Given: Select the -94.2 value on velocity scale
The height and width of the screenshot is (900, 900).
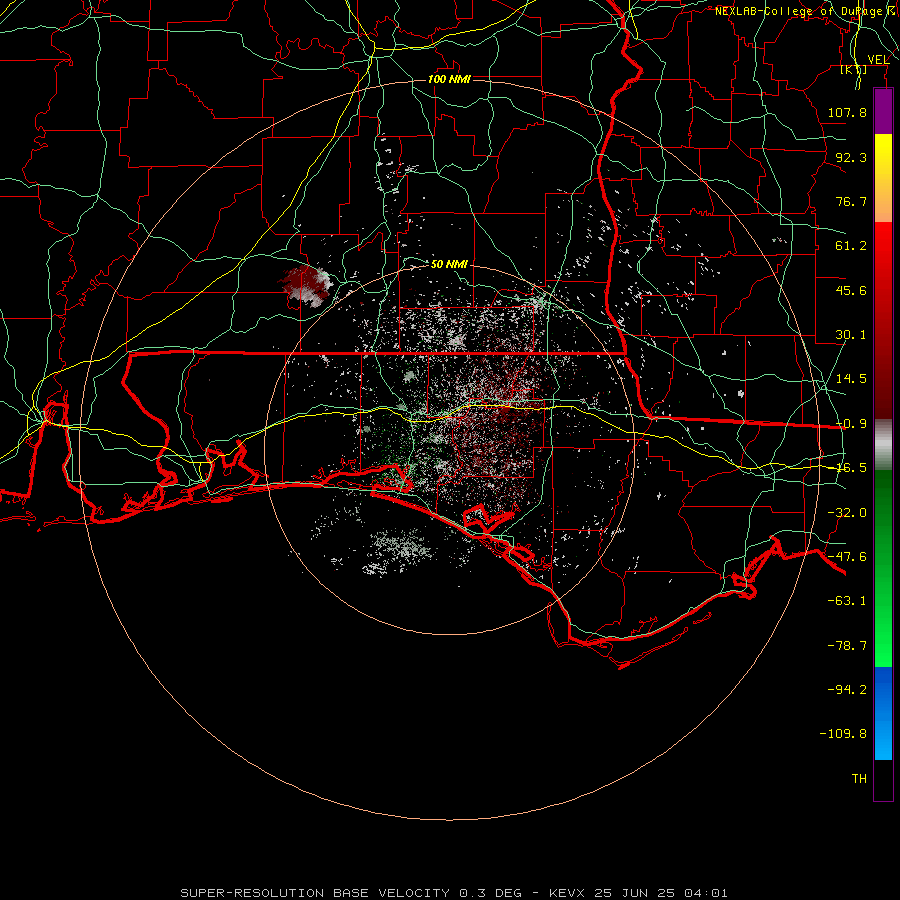Looking at the screenshot, I should (847, 690).
